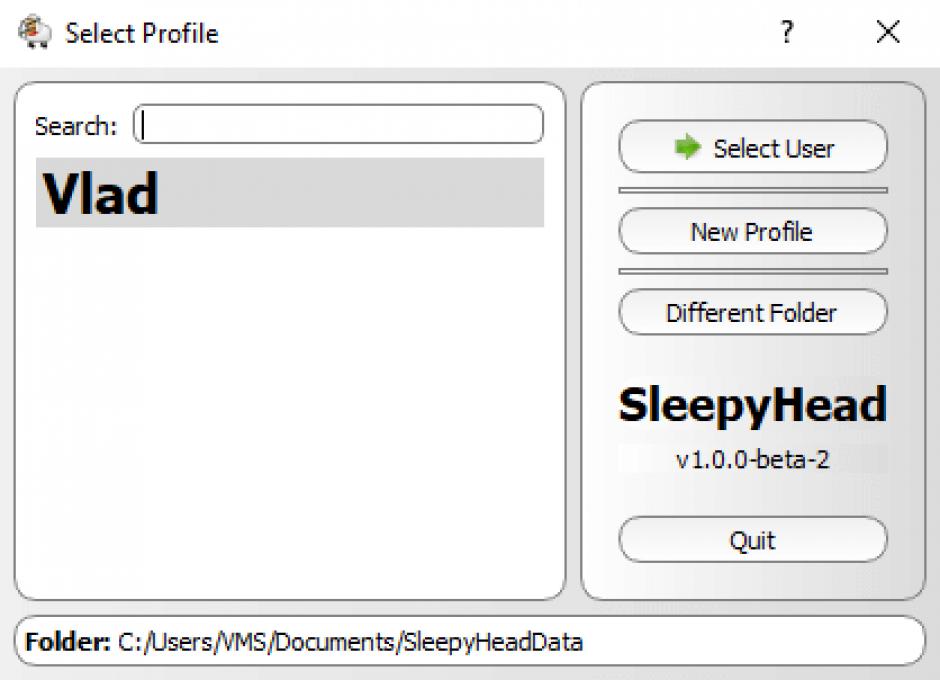Close the Select Profile dialog
The height and width of the screenshot is (680, 940).
click(x=888, y=32)
